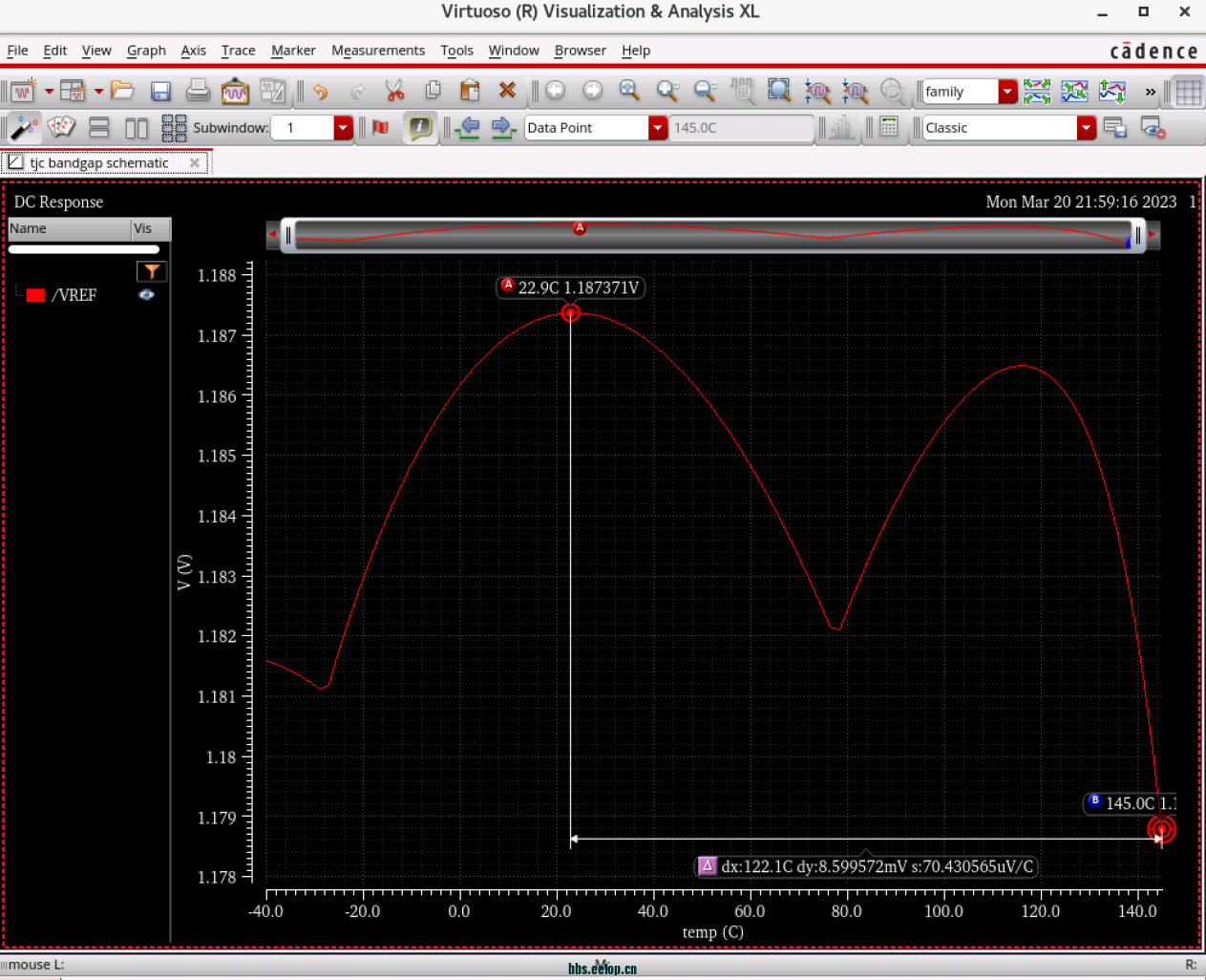Open the Data Point mode dropdown
This screenshot has height=980, width=1206.
[x=657, y=128]
